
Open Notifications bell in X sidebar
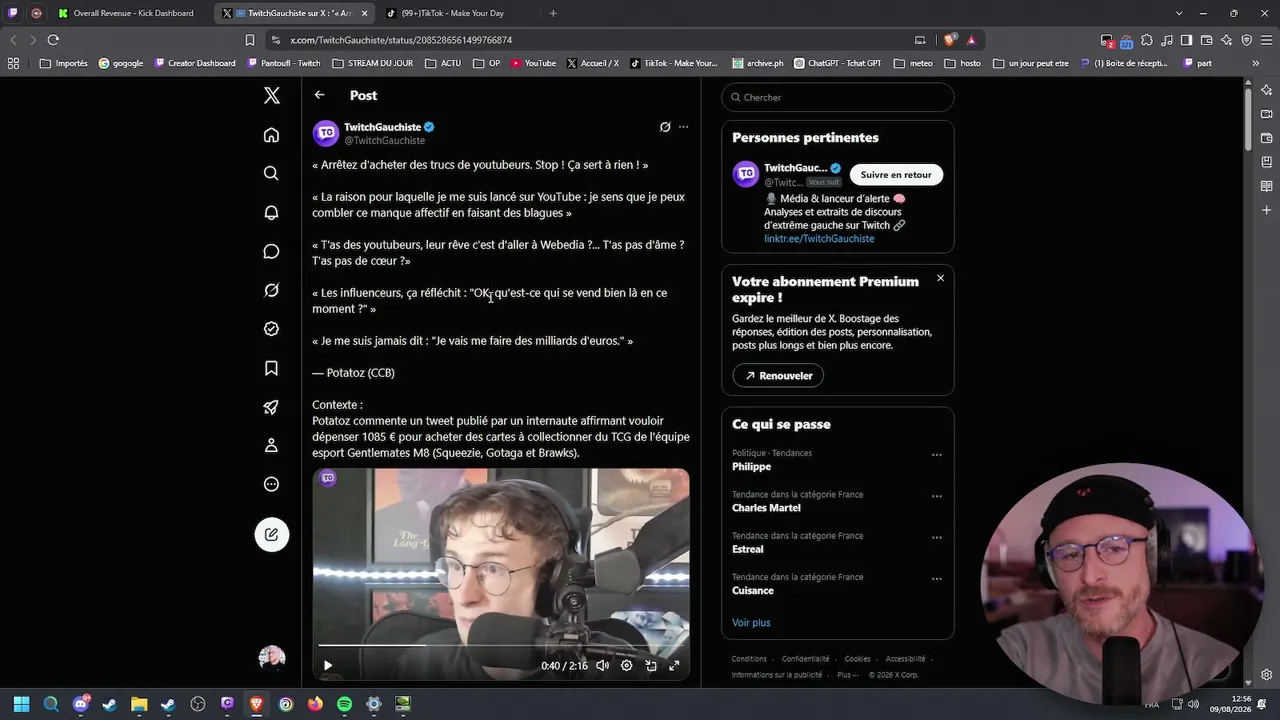pos(271,212)
